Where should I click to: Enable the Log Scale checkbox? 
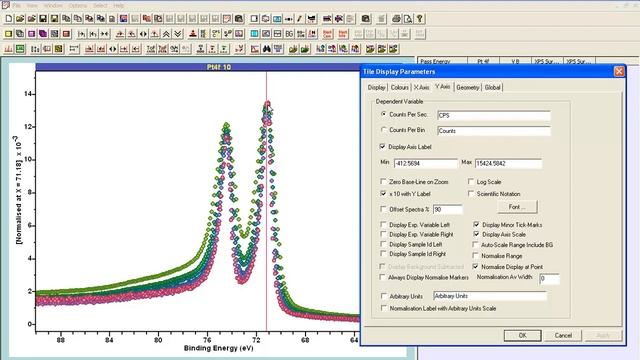coord(471,182)
